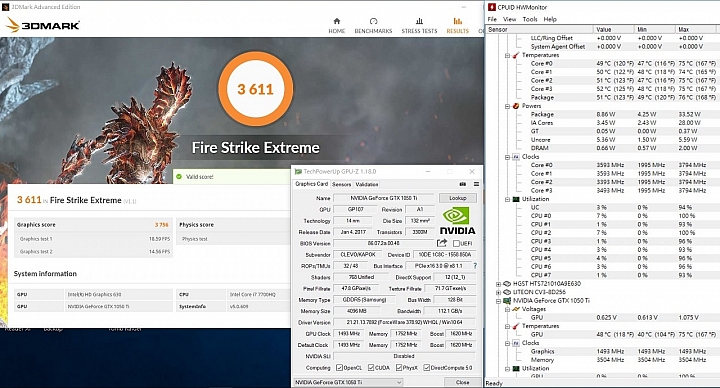
Task: Click the GPU-Z BIOS share/export icon
Action: 442,243
